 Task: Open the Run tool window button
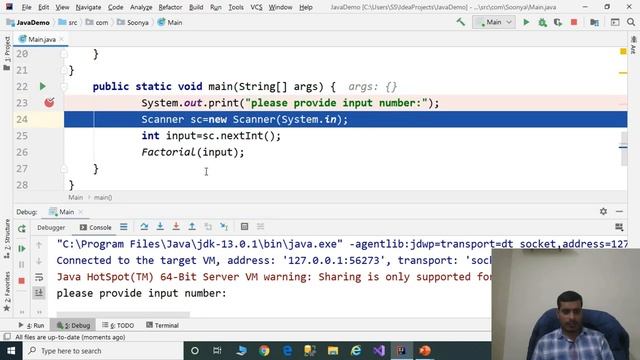[x=31, y=325]
